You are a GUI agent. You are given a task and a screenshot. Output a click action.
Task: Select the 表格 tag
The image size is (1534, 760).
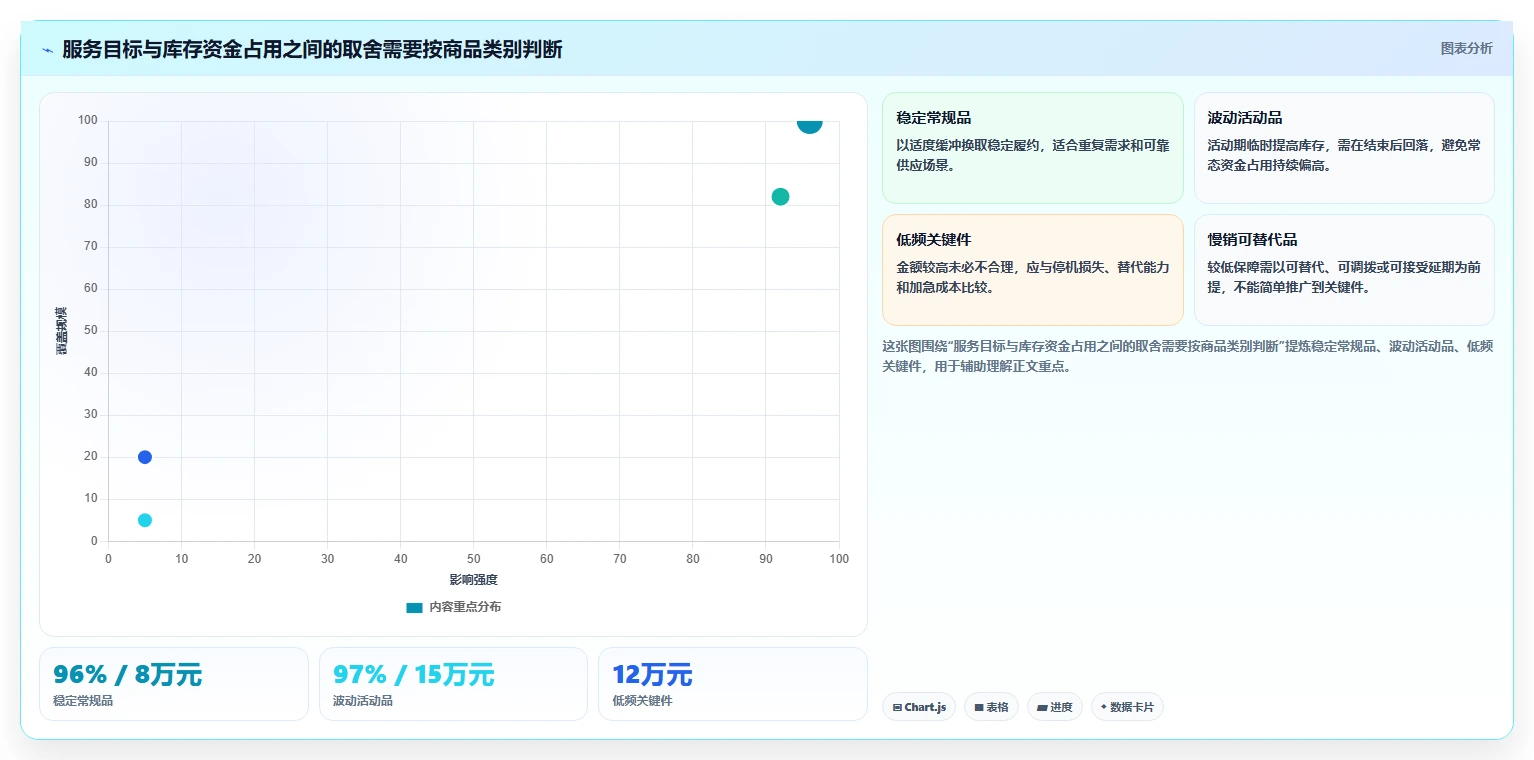pyautogui.click(x=991, y=707)
